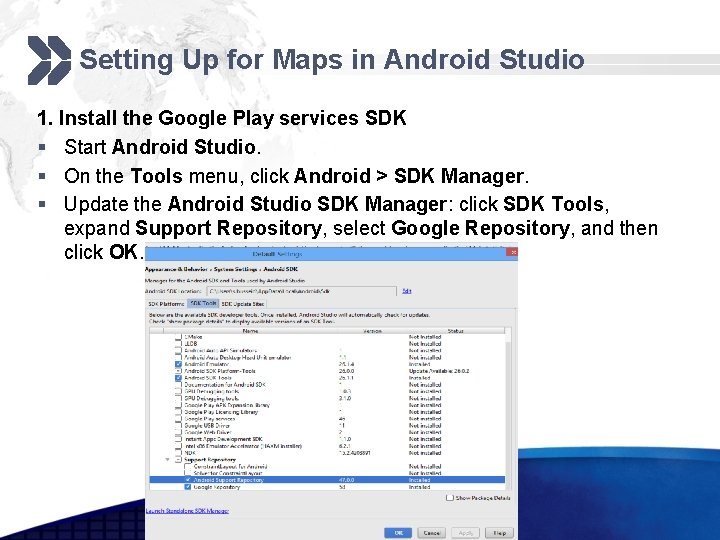Check Intel x86 Emulator Accelerator (HAXM)
This screenshot has height=540, width=720.
click(178, 446)
